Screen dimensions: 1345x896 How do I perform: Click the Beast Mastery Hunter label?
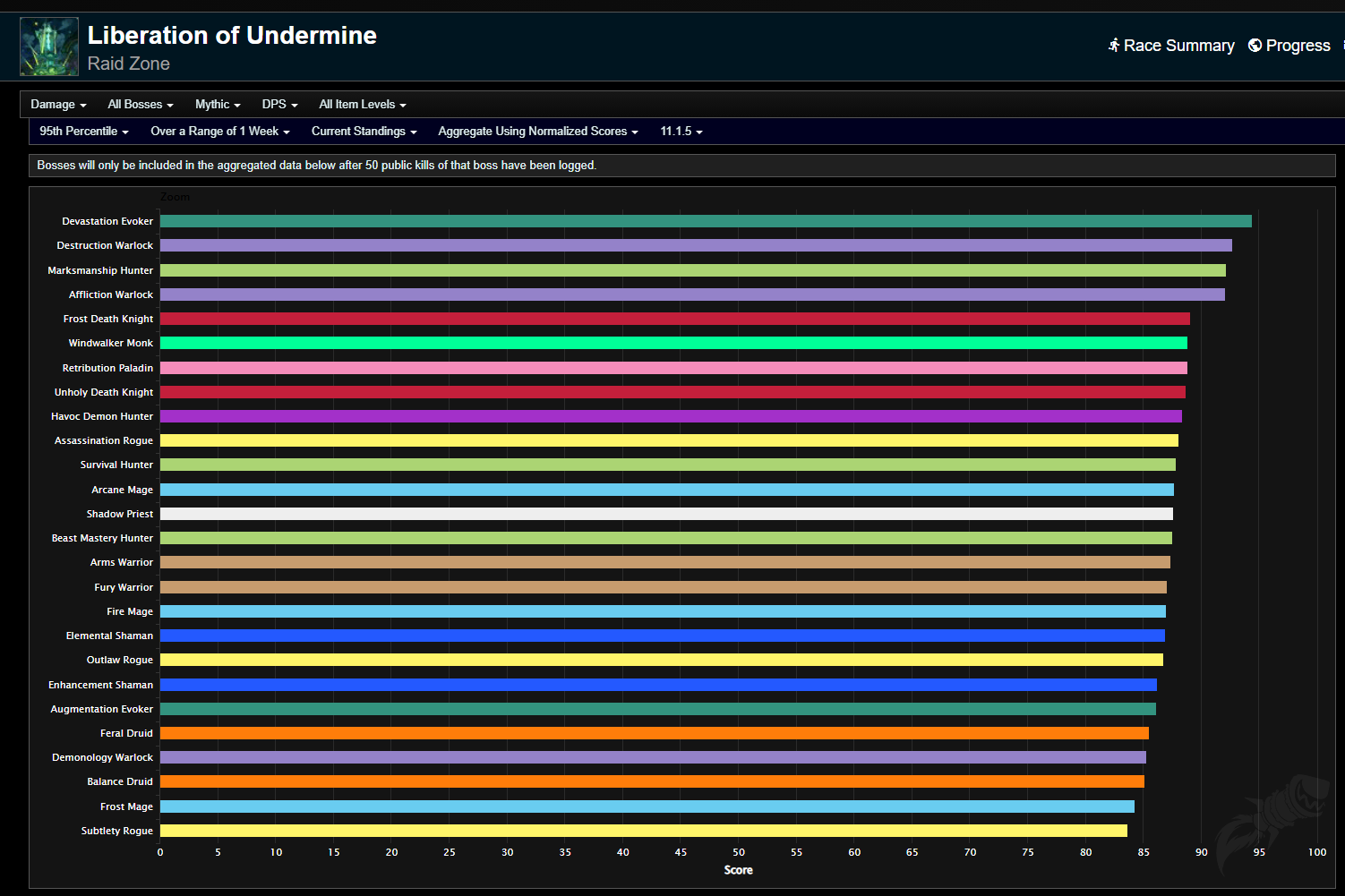pyautogui.click(x=102, y=538)
